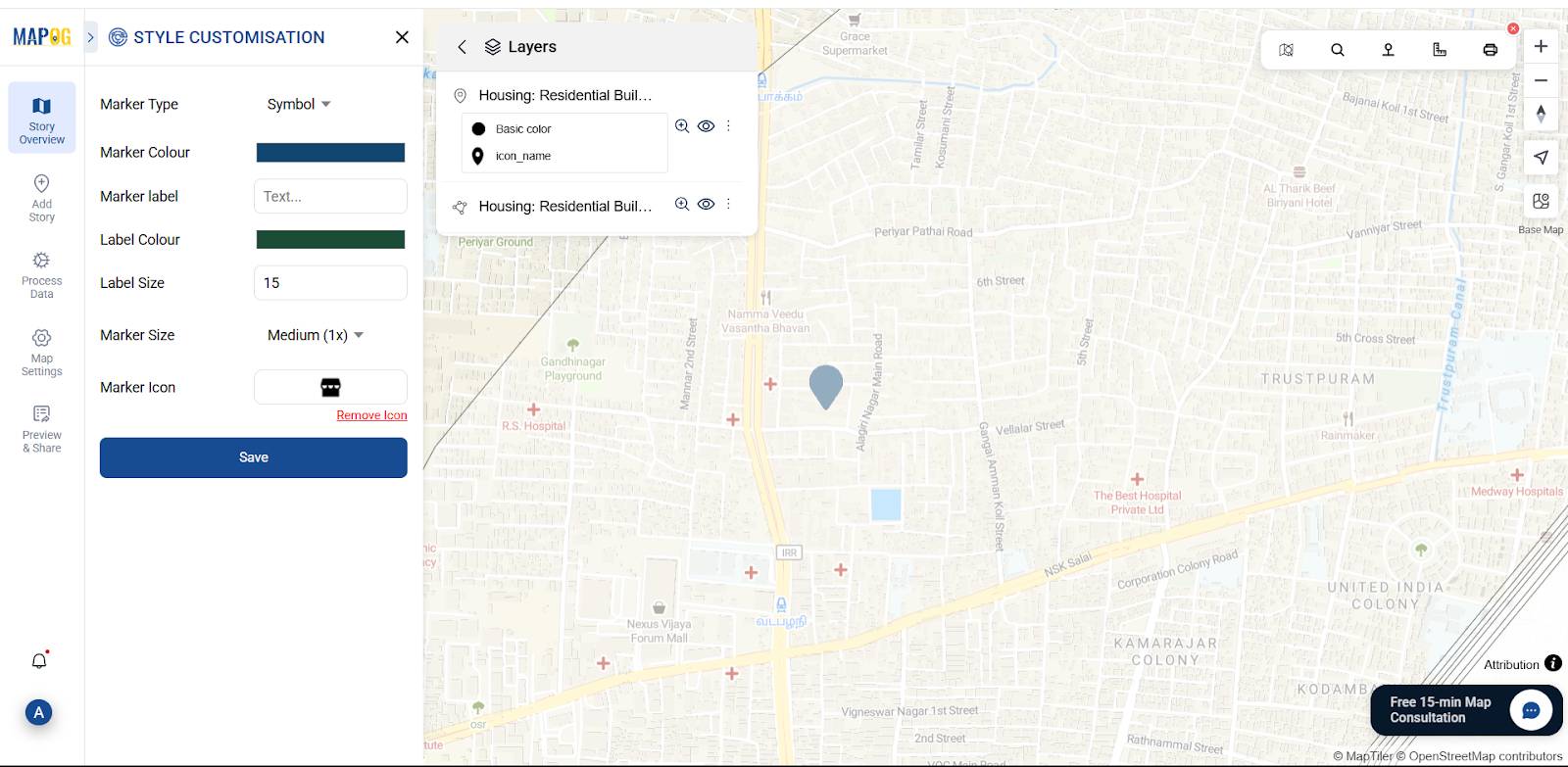Click the point layer pin icon beside first Housing
1568x767 pixels.
[x=460, y=95]
